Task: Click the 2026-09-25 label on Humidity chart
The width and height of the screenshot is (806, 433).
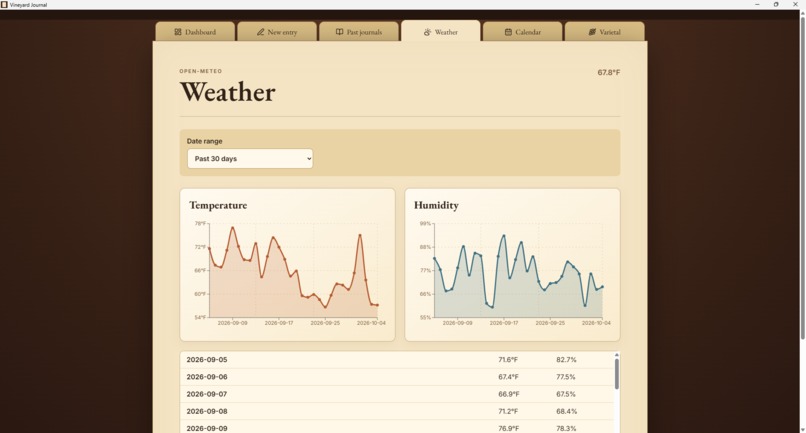Action: pyautogui.click(x=550, y=323)
